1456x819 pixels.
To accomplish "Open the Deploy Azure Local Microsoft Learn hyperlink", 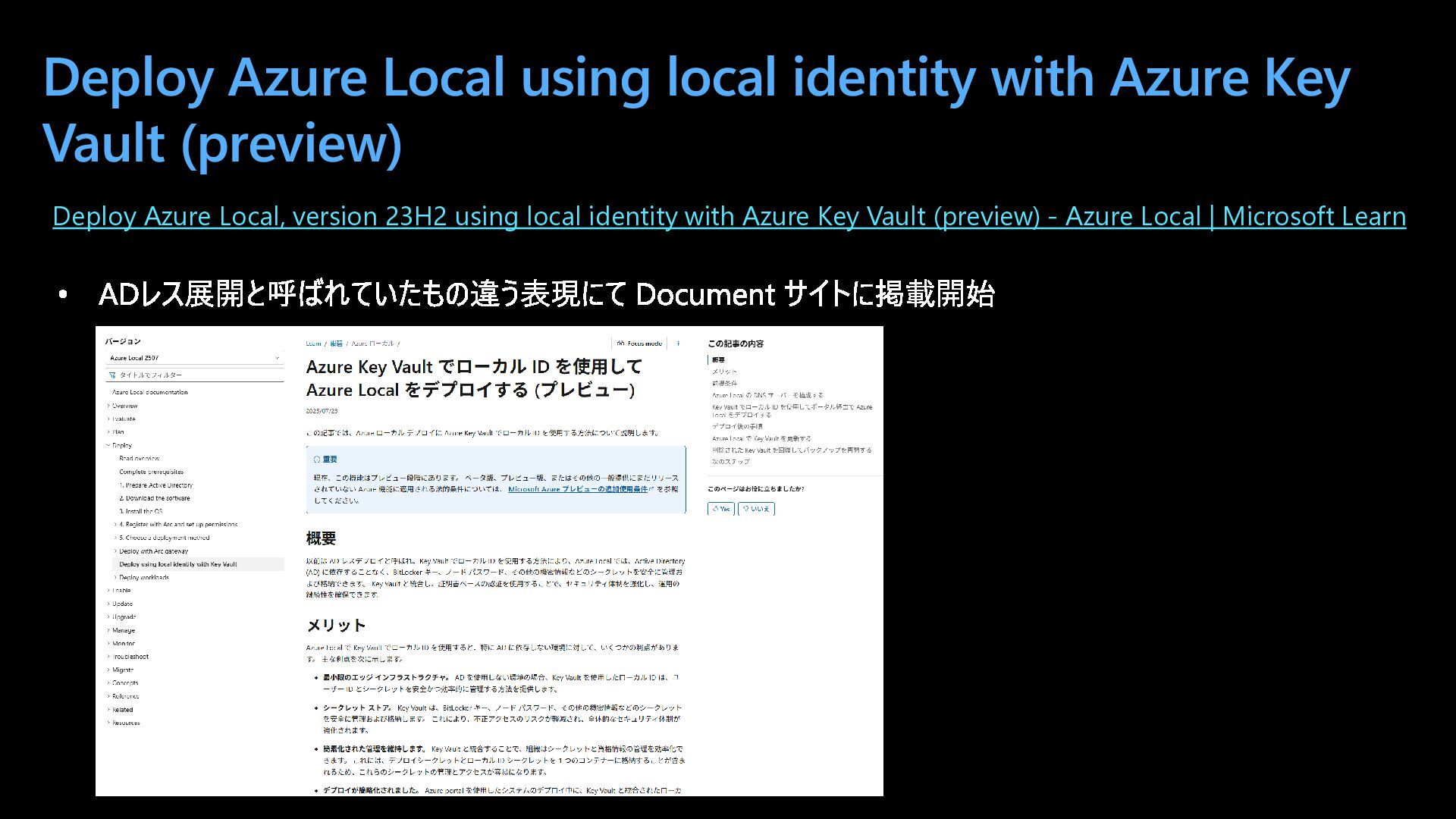I will coord(729,217).
